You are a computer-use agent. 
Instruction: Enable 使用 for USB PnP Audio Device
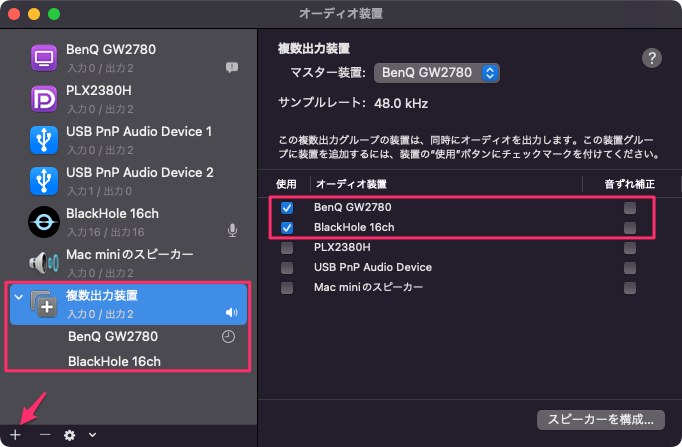tap(287, 268)
